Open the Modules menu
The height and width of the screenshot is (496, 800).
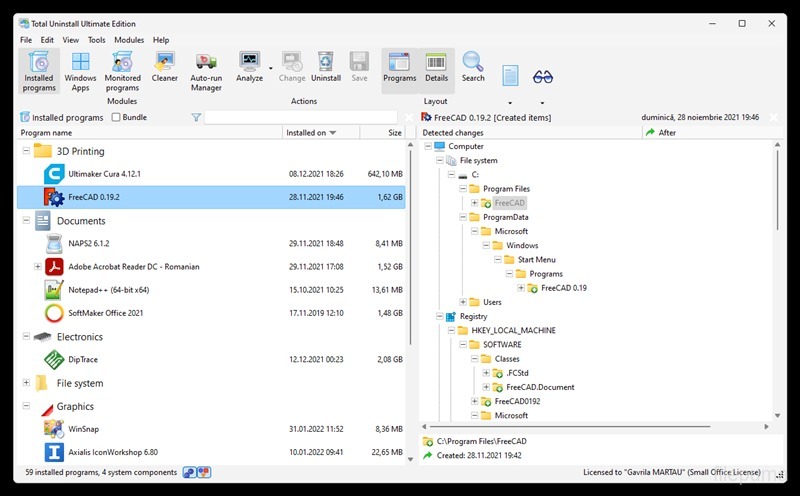[129, 40]
